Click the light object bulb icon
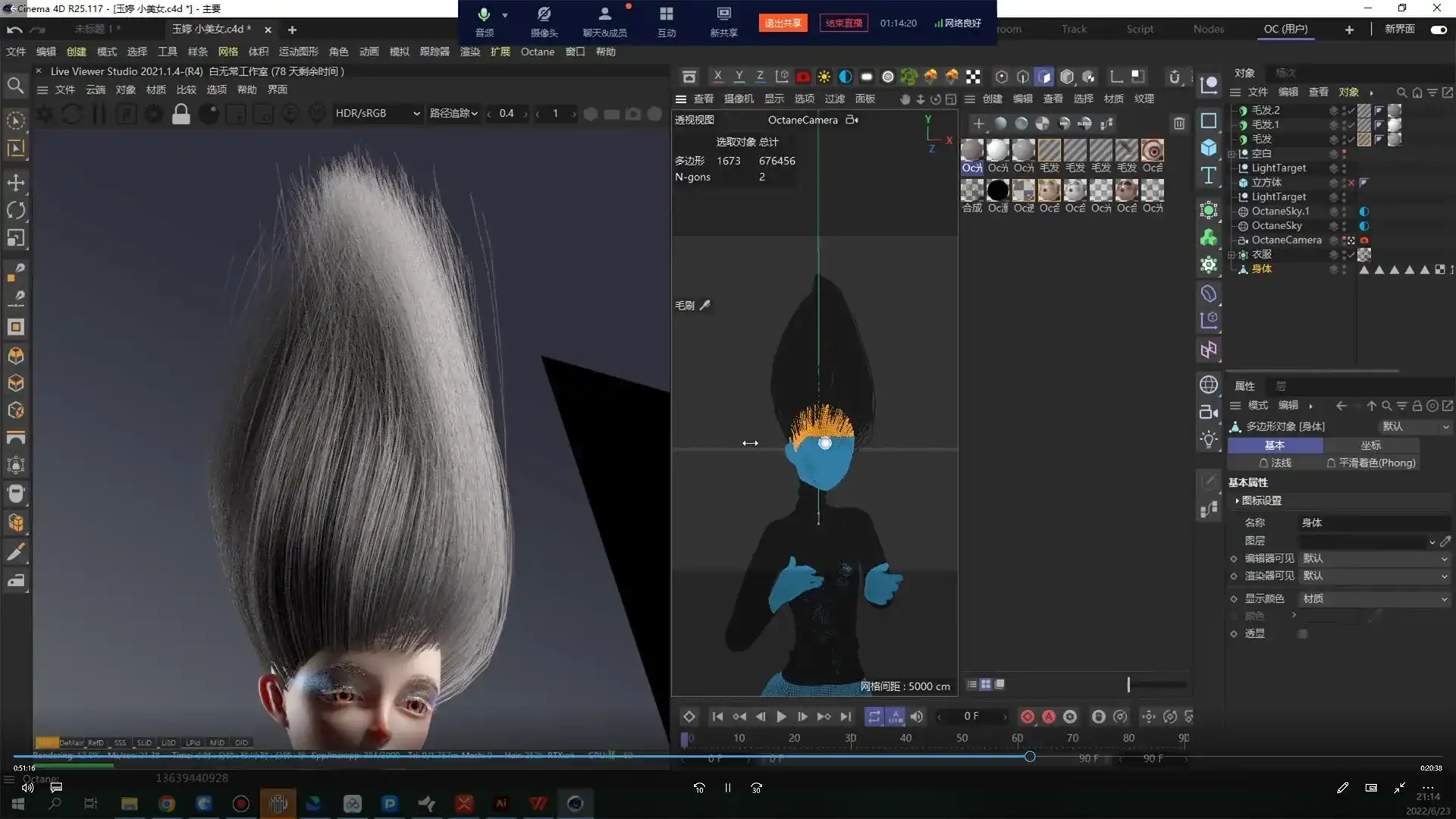1456x819 pixels. 1209,440
